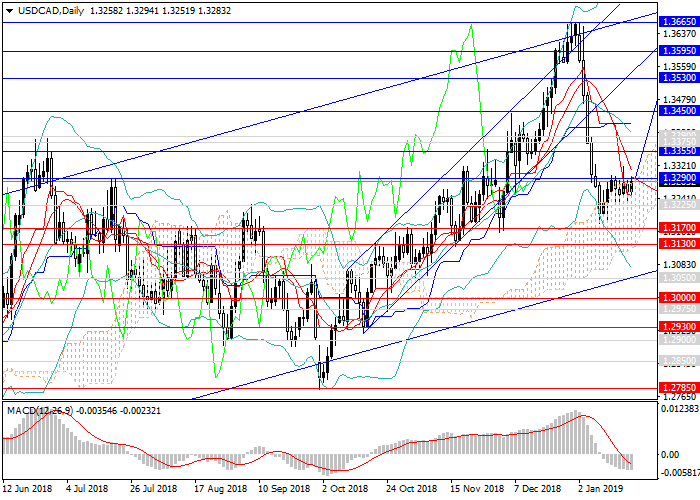Click the 15 Nov 2018 date label

pos(474,489)
